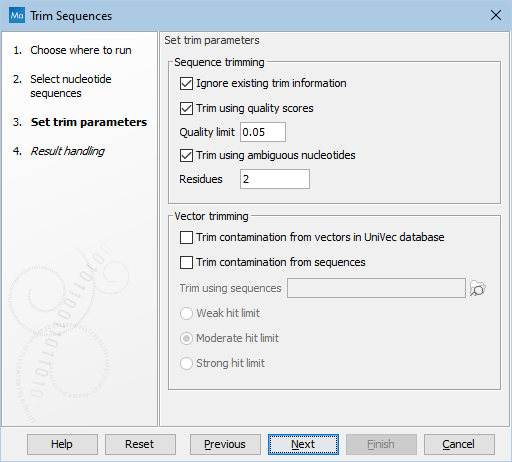
Task: Click the Trim using sequences field
Action: click(x=376, y=288)
